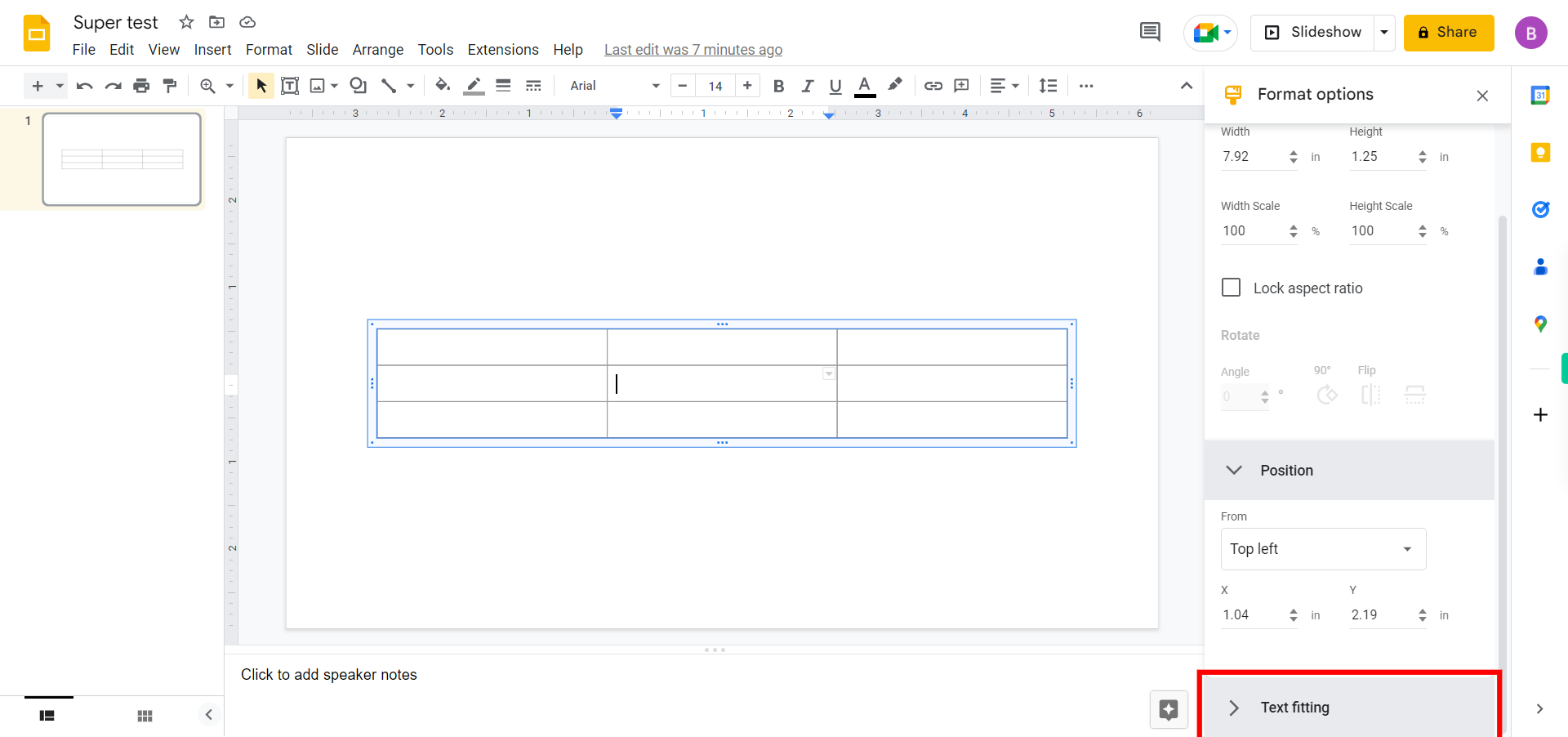The width and height of the screenshot is (1568, 737).
Task: Open Slideshow dropdown arrow
Action: (1384, 33)
